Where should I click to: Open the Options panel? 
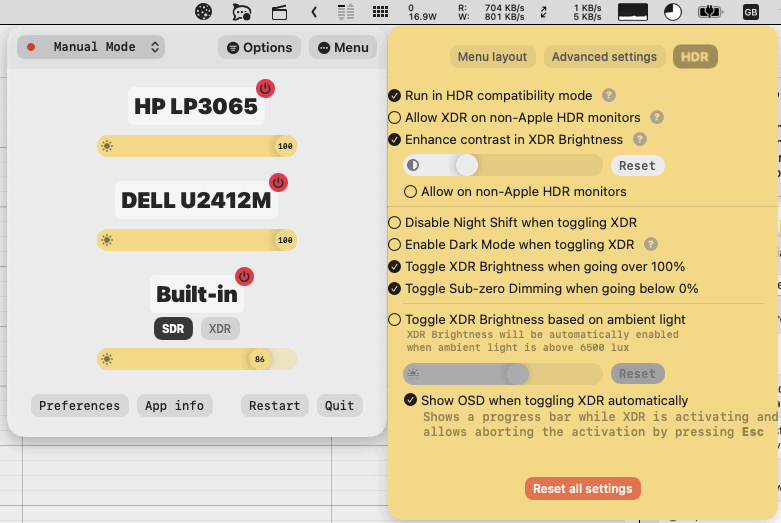point(260,47)
